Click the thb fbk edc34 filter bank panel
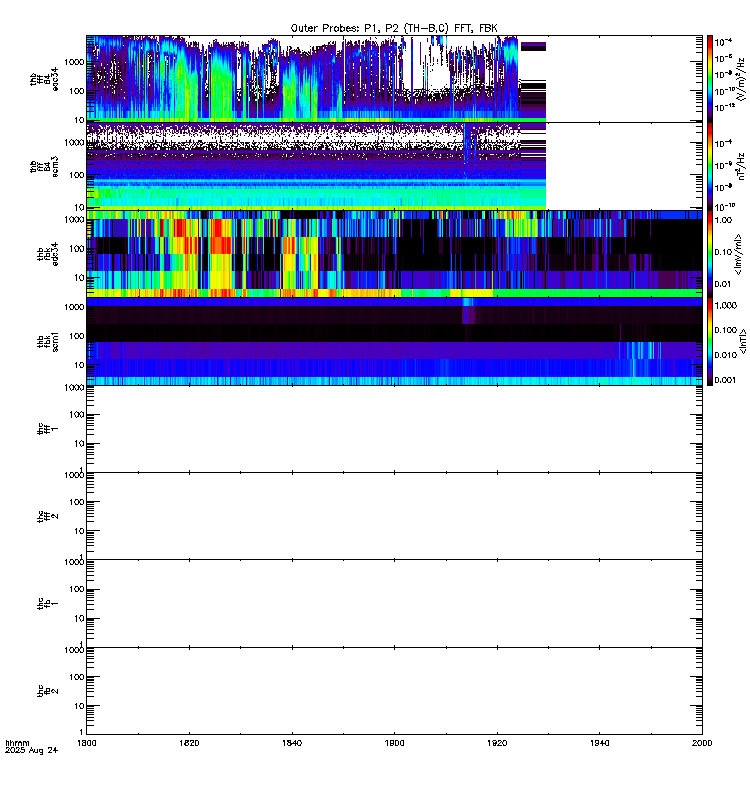750x800 pixels. (x=394, y=254)
